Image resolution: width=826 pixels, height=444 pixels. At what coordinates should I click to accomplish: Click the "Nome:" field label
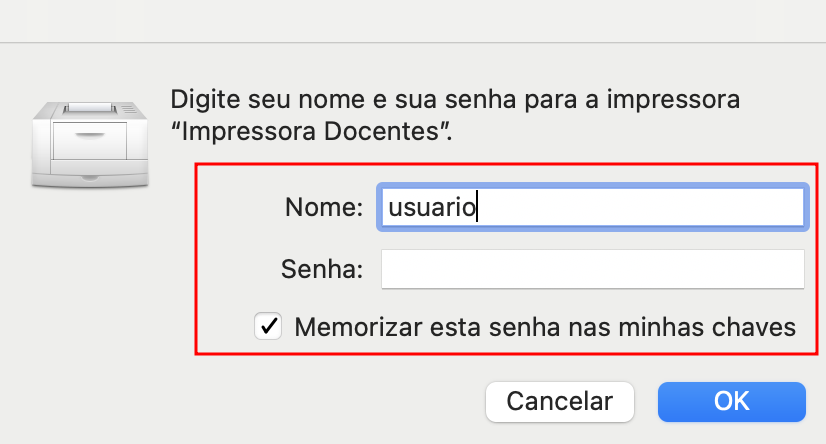click(324, 207)
